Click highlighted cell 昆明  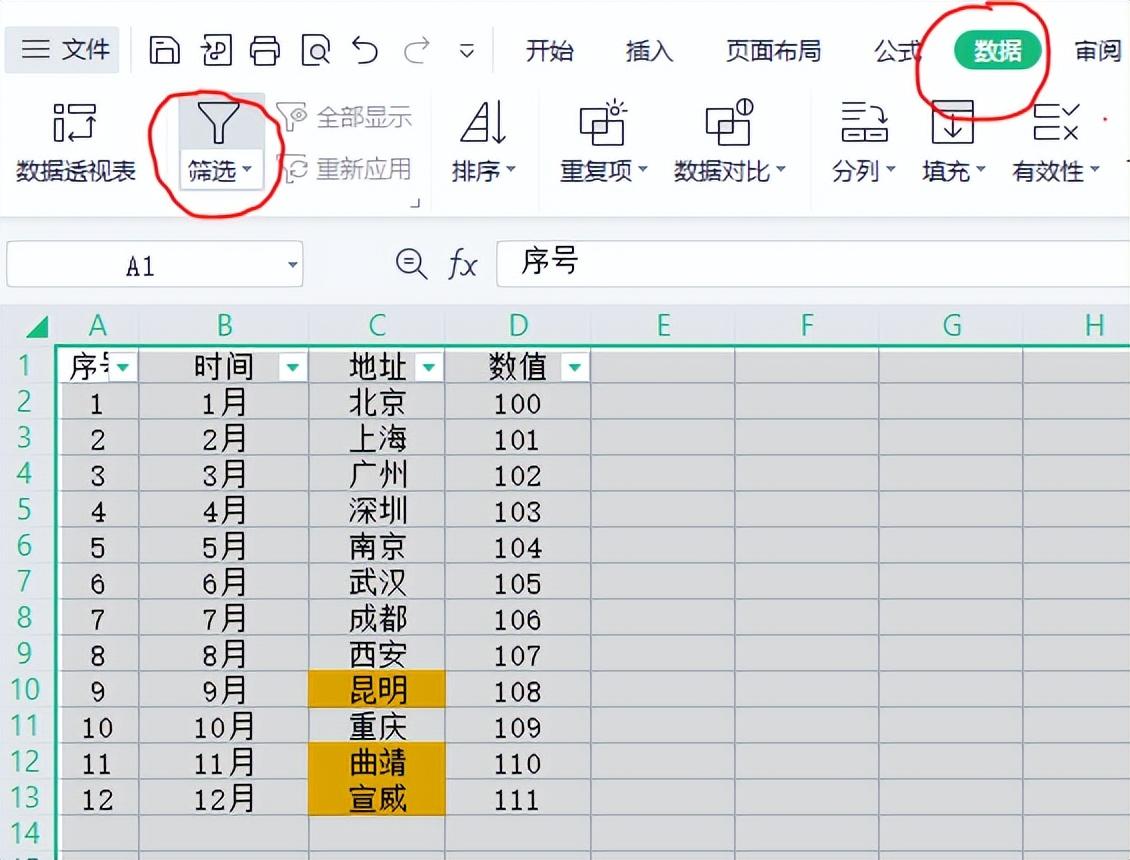(377, 690)
